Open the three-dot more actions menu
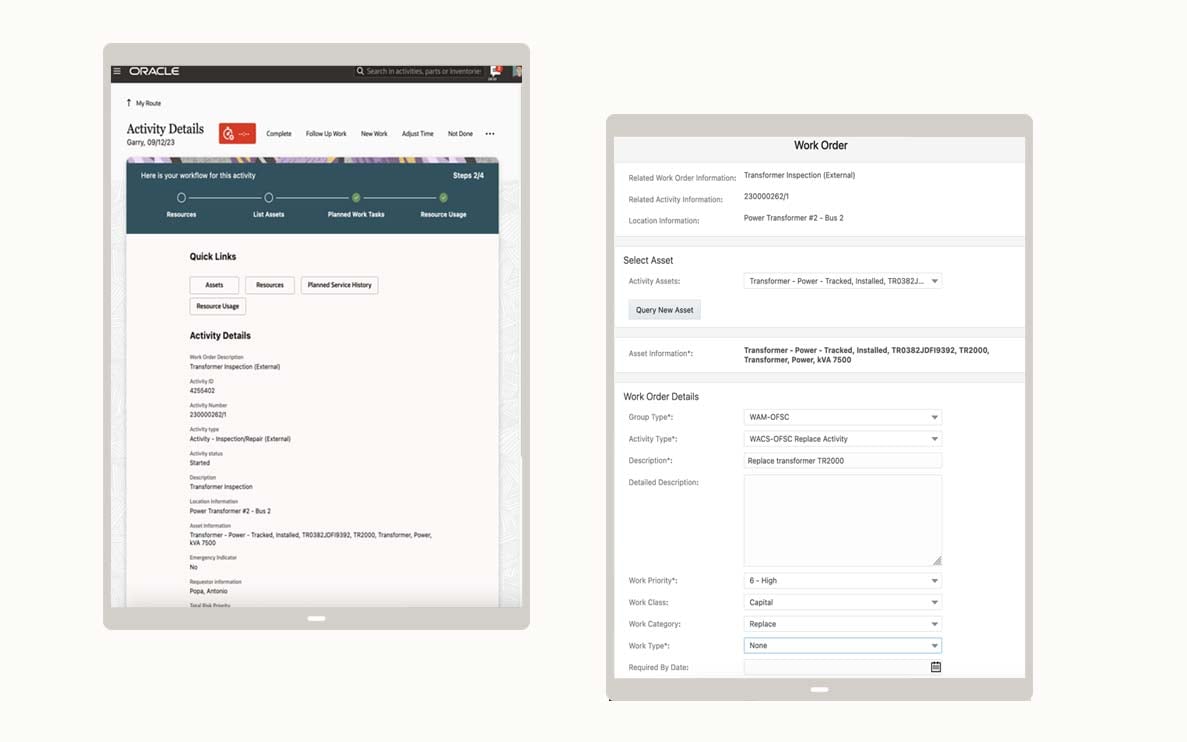The width and height of the screenshot is (1187, 742). [490, 134]
